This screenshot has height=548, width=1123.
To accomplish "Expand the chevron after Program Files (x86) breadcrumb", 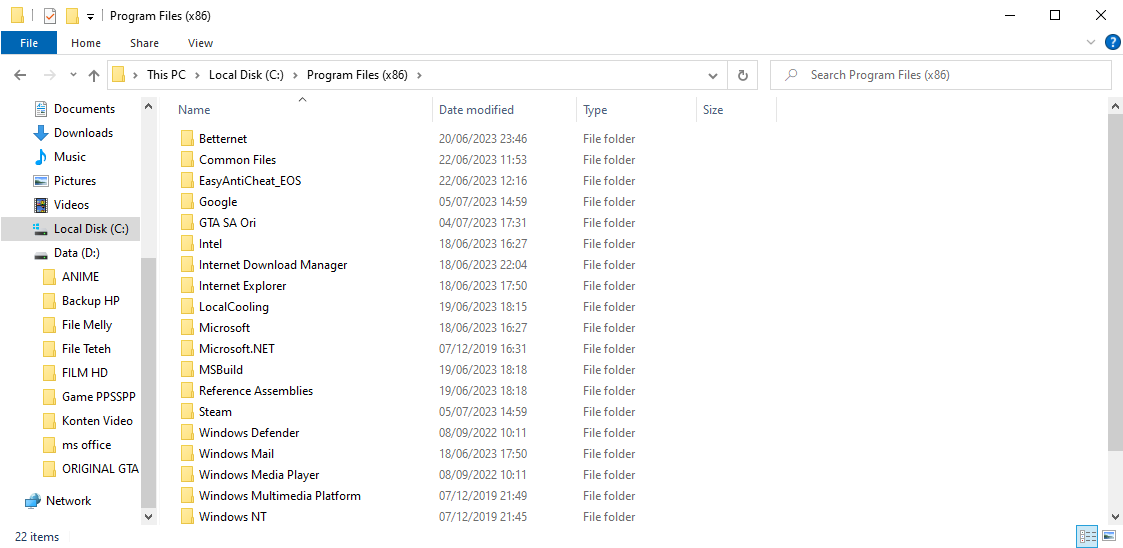I will point(419,74).
